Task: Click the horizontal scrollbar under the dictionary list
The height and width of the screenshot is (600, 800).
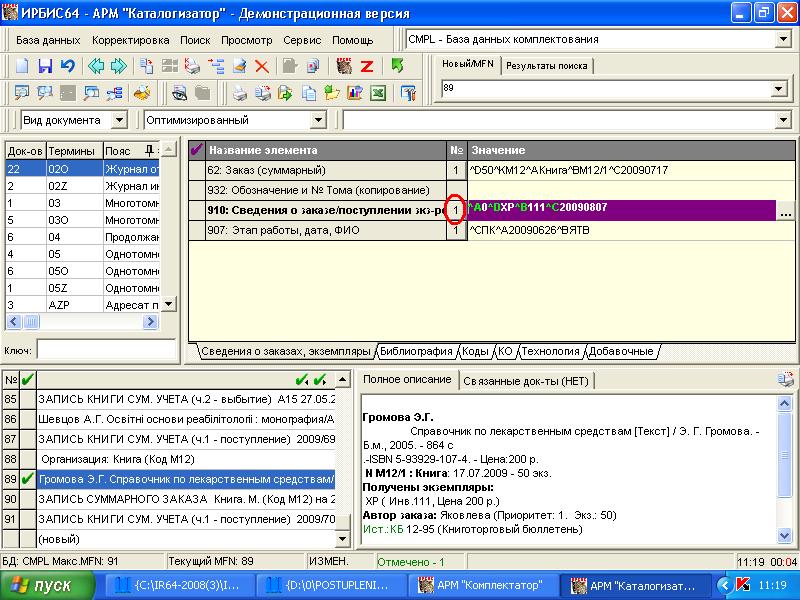Action: pyautogui.click(x=80, y=321)
